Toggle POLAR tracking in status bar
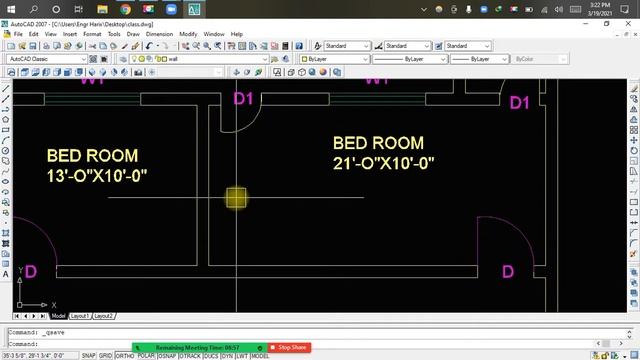Viewport: 640px width, 360px height. (x=146, y=356)
